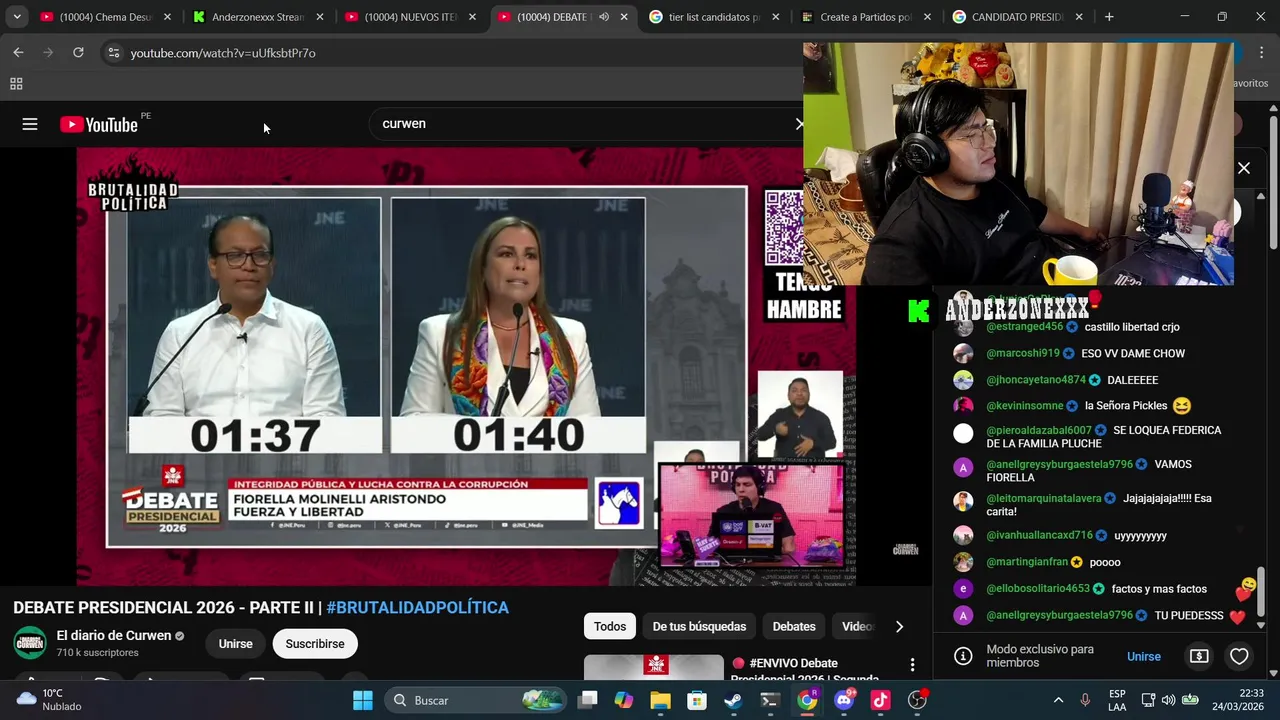Viewport: 1280px width, 720px height.
Task: Open options menu for #ENVIVO Debate video
Action: 912,665
